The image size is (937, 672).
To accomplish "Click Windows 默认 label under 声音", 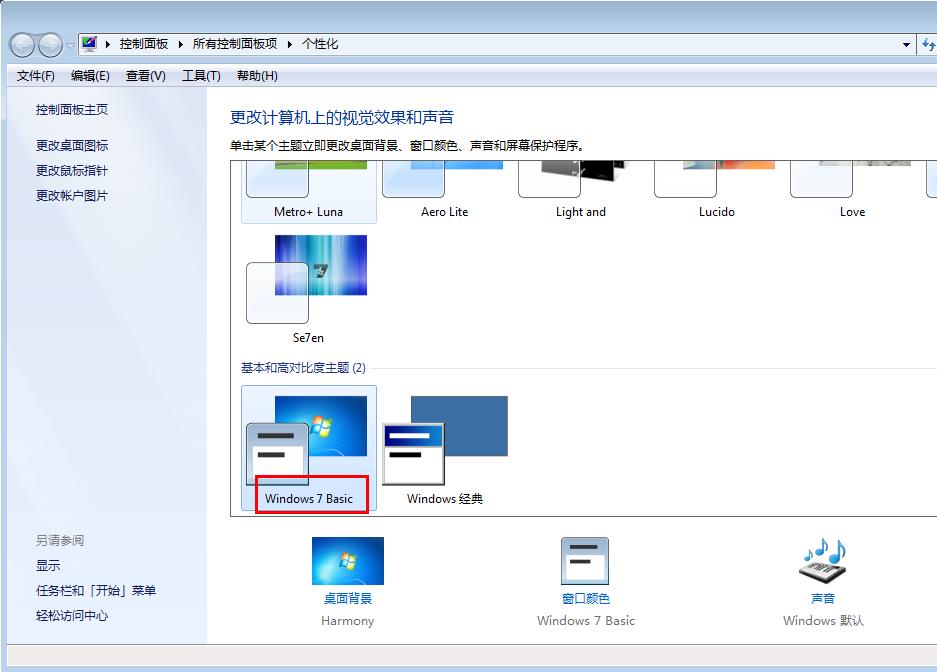I will [x=823, y=621].
